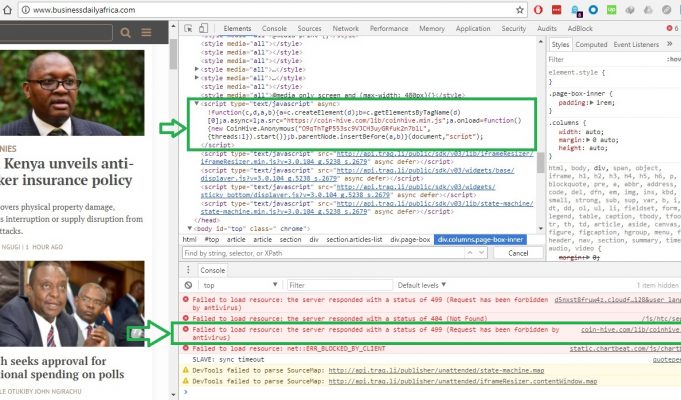Click the drawer Console tab
This screenshot has width=681, height=400.
click(x=212, y=270)
